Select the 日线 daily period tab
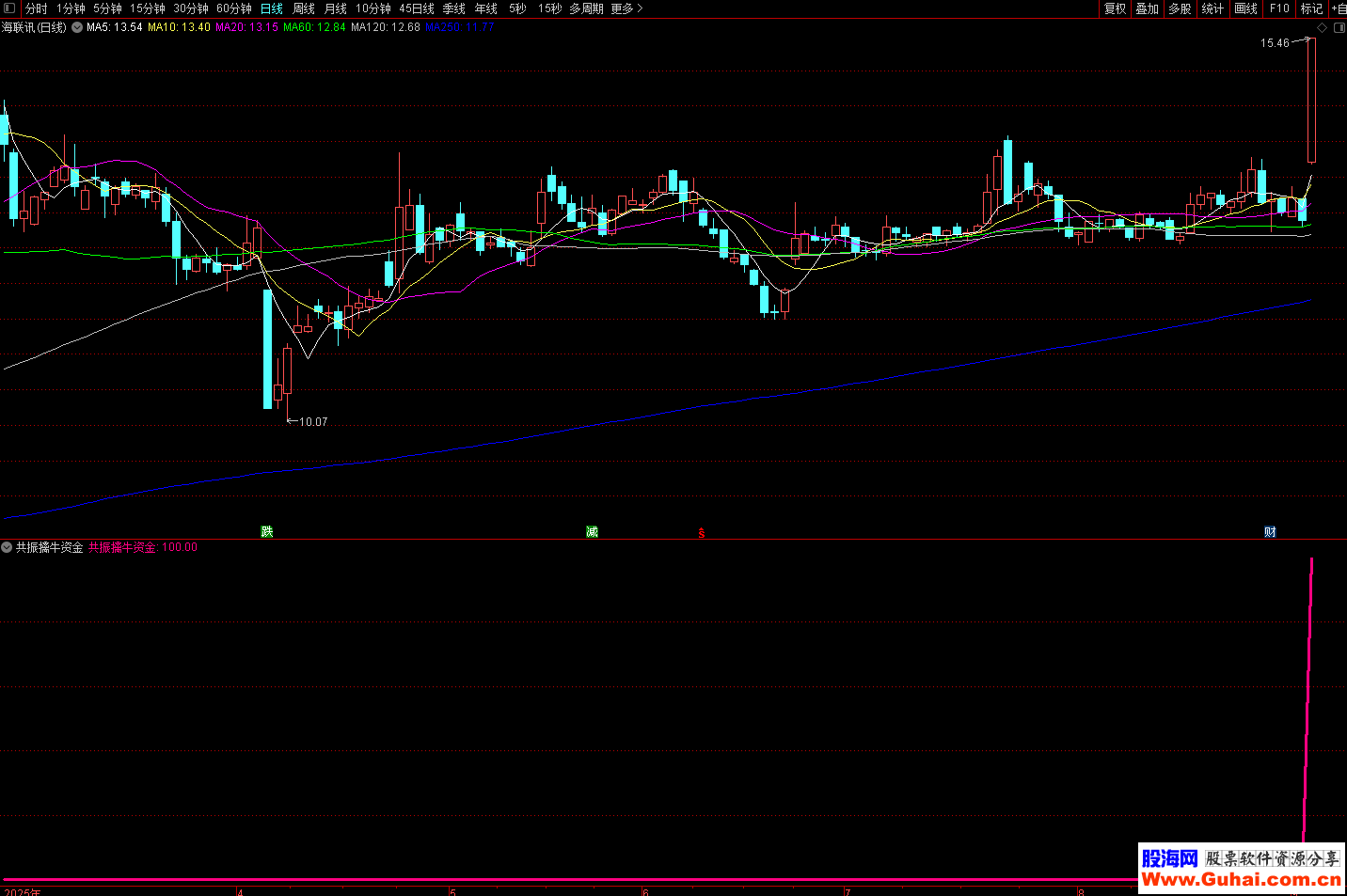This screenshot has height=896, width=1347. point(272,8)
